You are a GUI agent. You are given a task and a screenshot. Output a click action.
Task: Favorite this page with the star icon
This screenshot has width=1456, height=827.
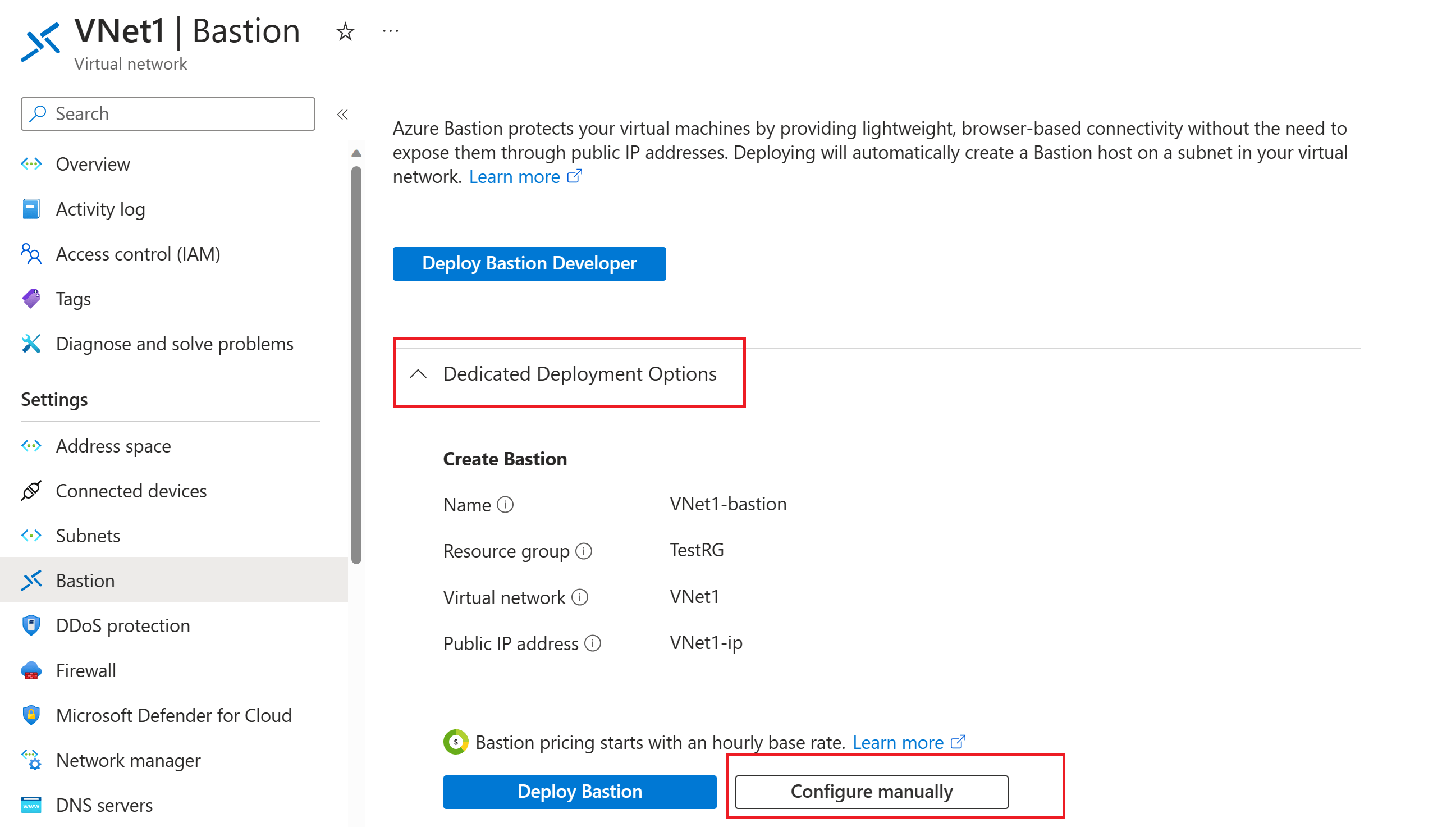point(345,31)
